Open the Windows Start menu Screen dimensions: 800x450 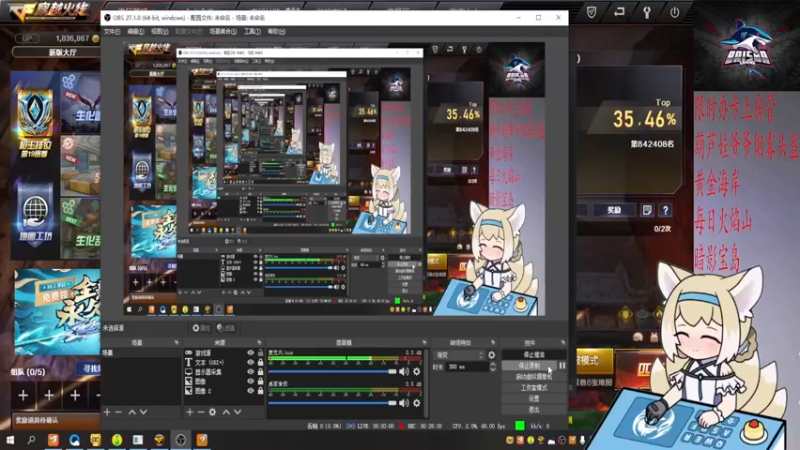pyautogui.click(x=10, y=440)
